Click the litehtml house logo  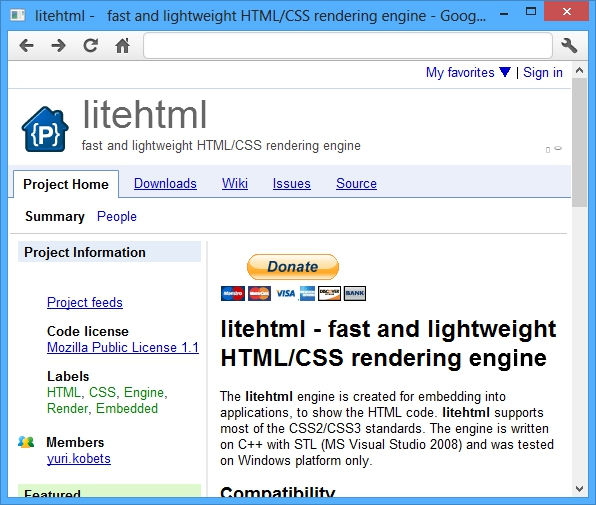coord(45,129)
